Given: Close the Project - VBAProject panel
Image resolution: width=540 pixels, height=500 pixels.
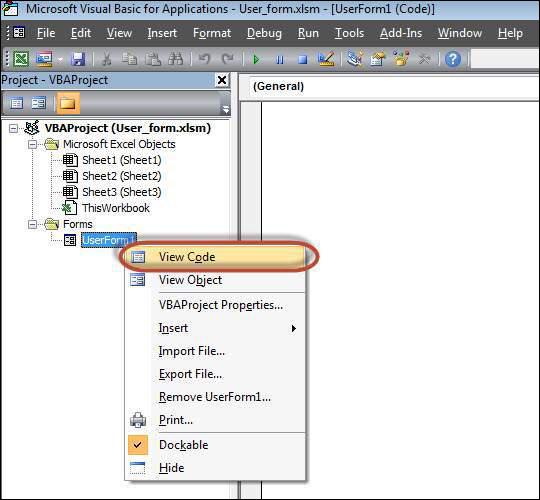Looking at the screenshot, I should [222, 80].
